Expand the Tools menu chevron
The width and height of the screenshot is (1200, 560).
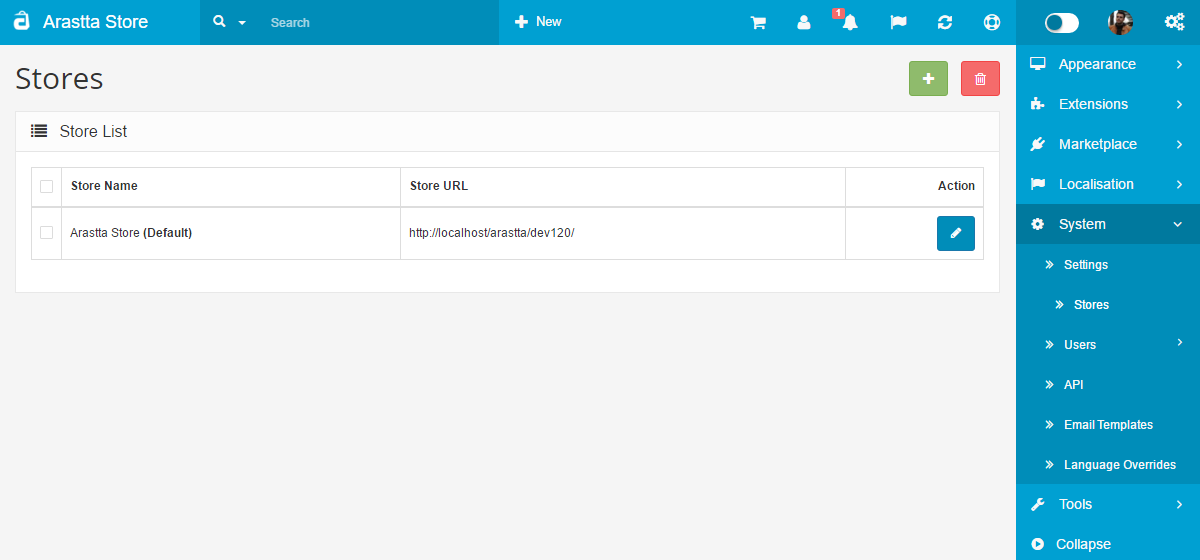(1180, 504)
